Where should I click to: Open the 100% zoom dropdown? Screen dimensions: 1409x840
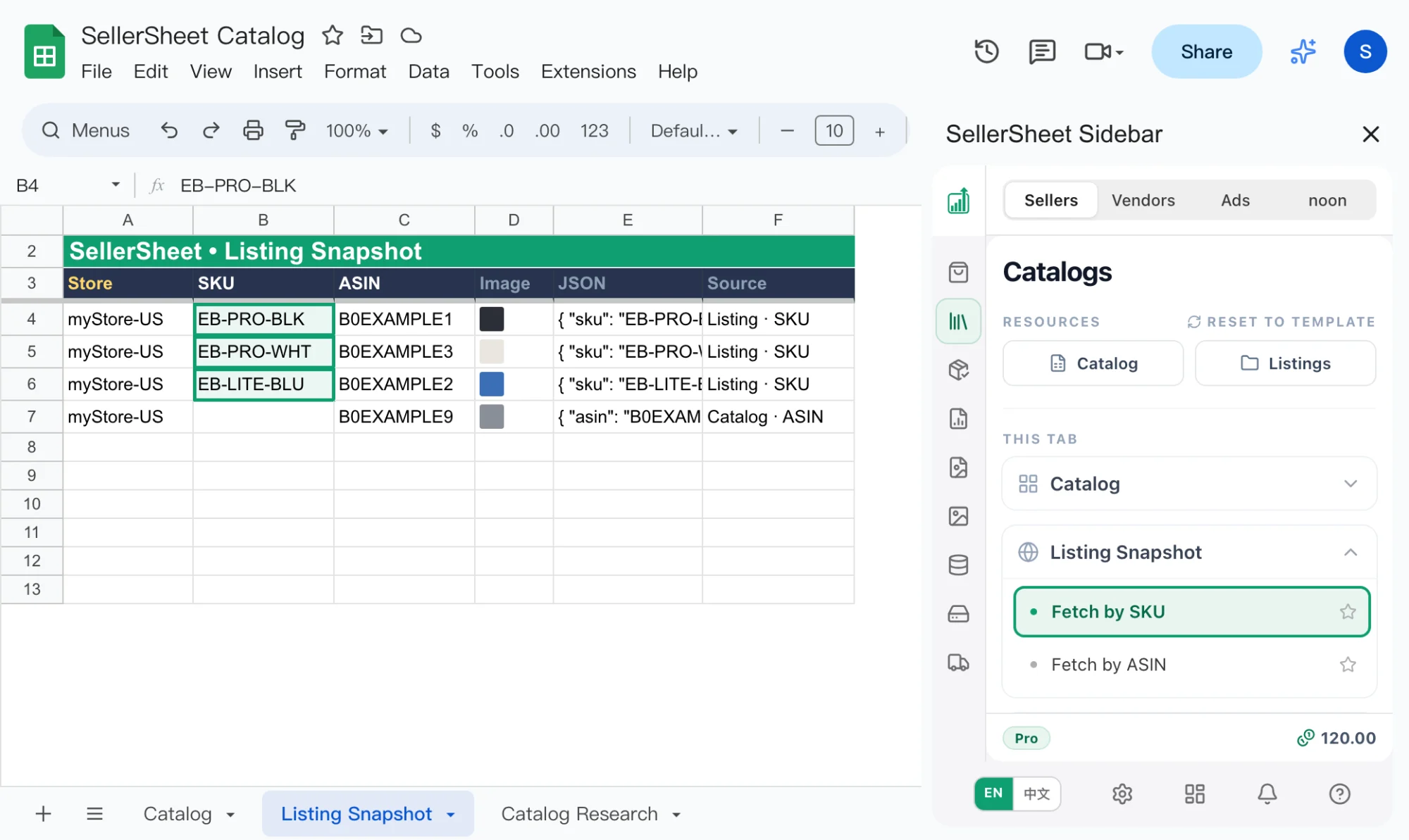click(x=356, y=131)
